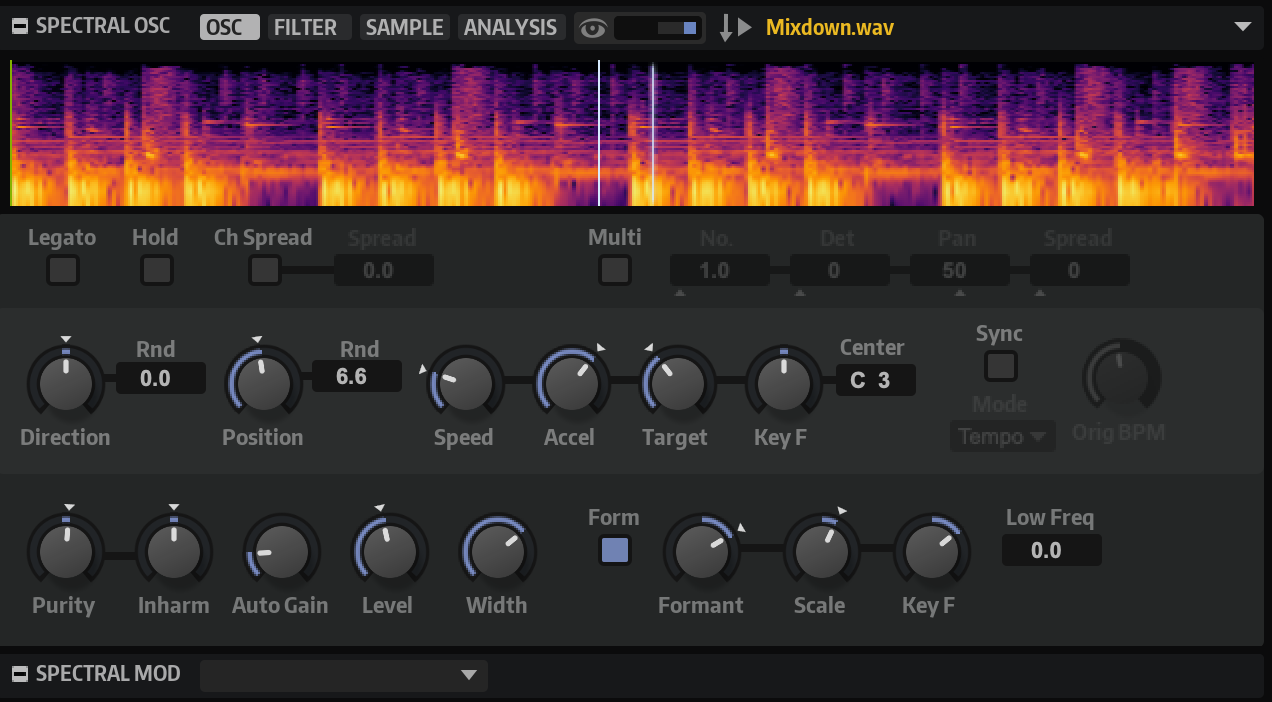Enable the Multi checkbox
This screenshot has width=1272, height=702.
(x=615, y=270)
